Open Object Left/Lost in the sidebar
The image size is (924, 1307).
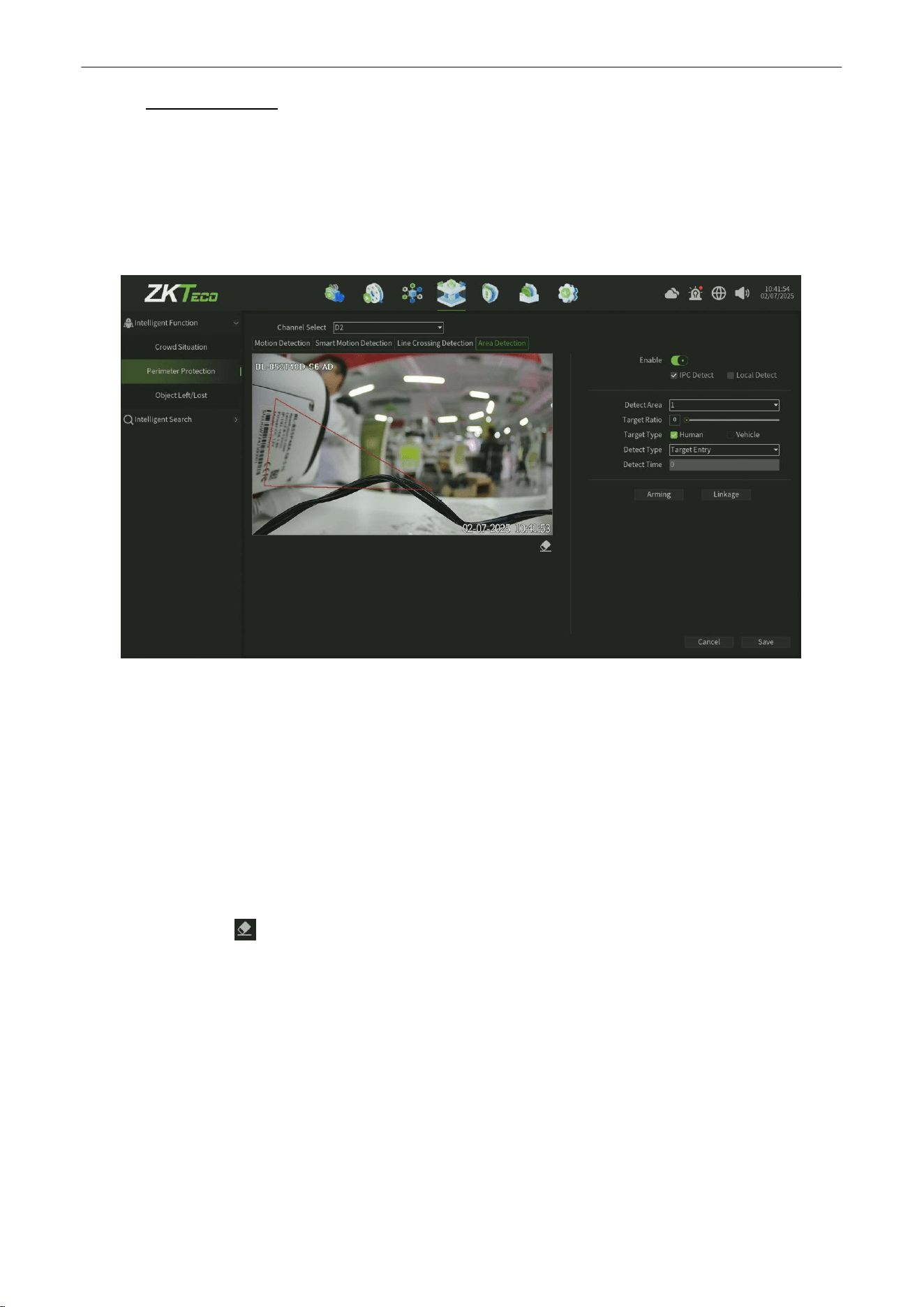pyautogui.click(x=181, y=395)
